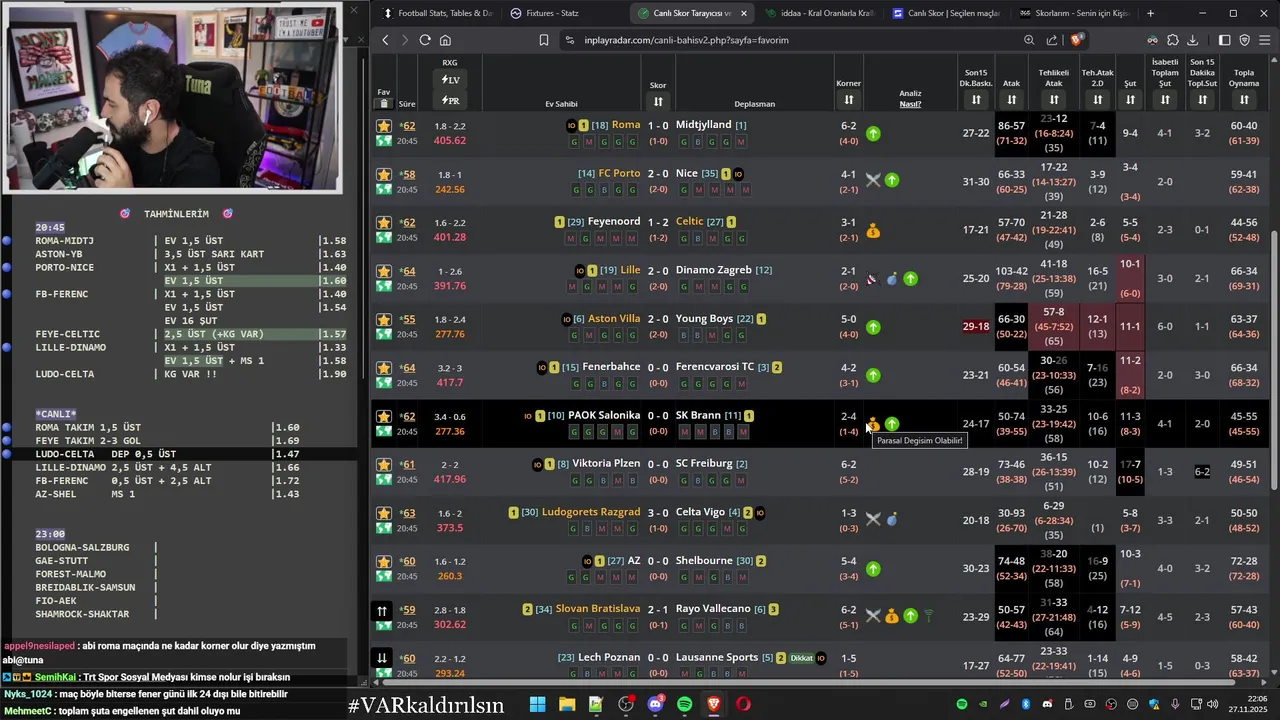The image size is (1280, 720).
Task: Open browser extensions puzzle icon
Action: [x=1172, y=40]
